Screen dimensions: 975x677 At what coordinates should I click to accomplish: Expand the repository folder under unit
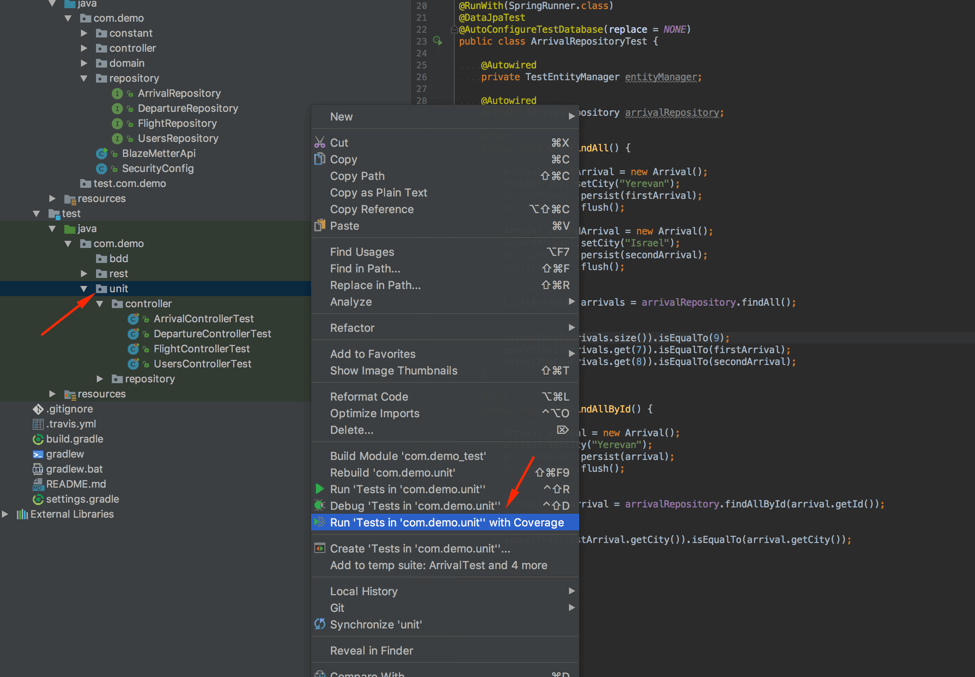[x=100, y=379]
